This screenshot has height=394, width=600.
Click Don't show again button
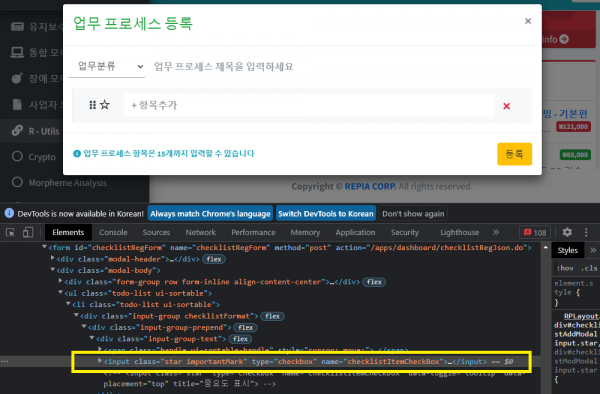(x=413, y=214)
